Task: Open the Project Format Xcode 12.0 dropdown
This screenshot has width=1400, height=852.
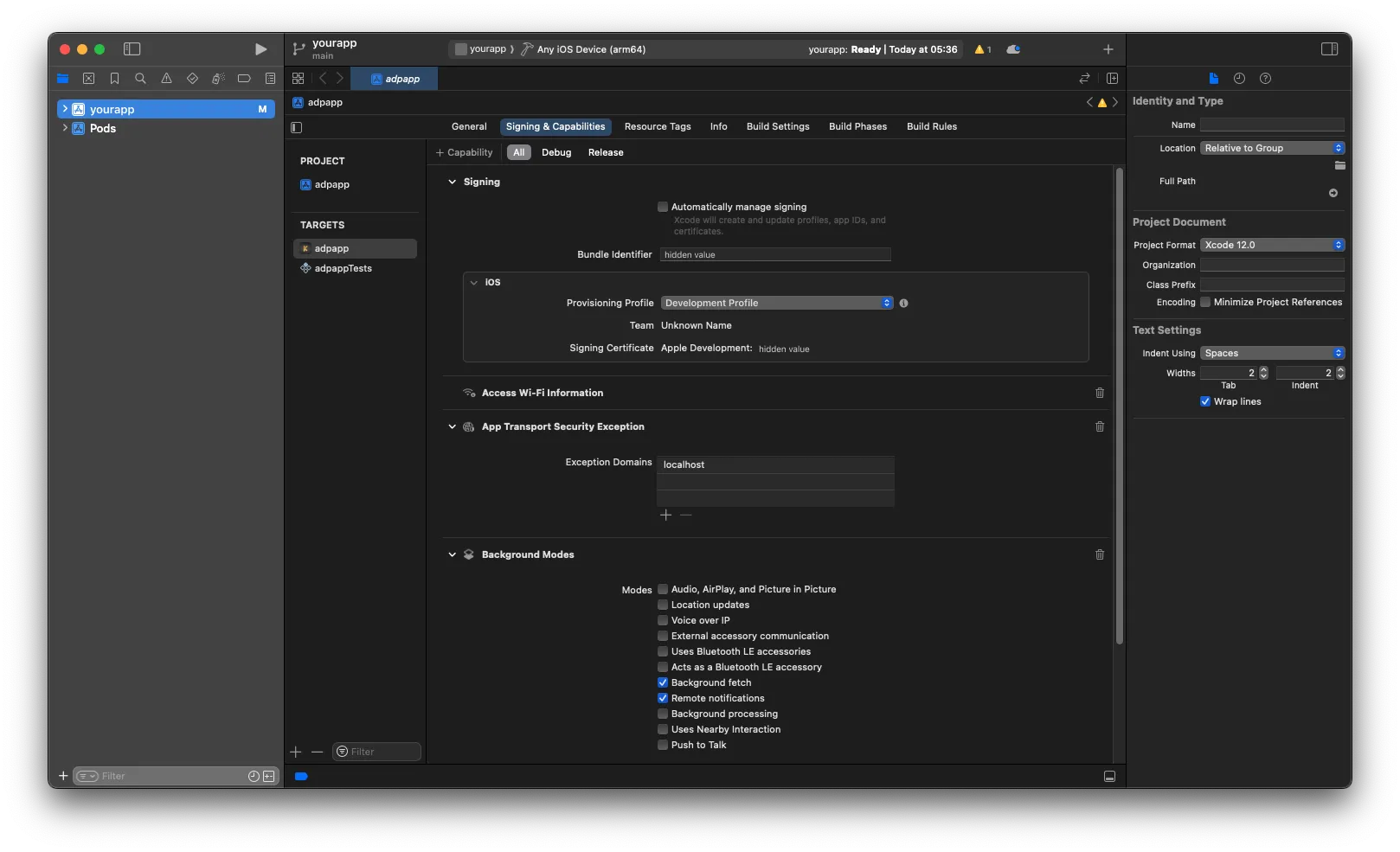Action: pyautogui.click(x=1272, y=245)
